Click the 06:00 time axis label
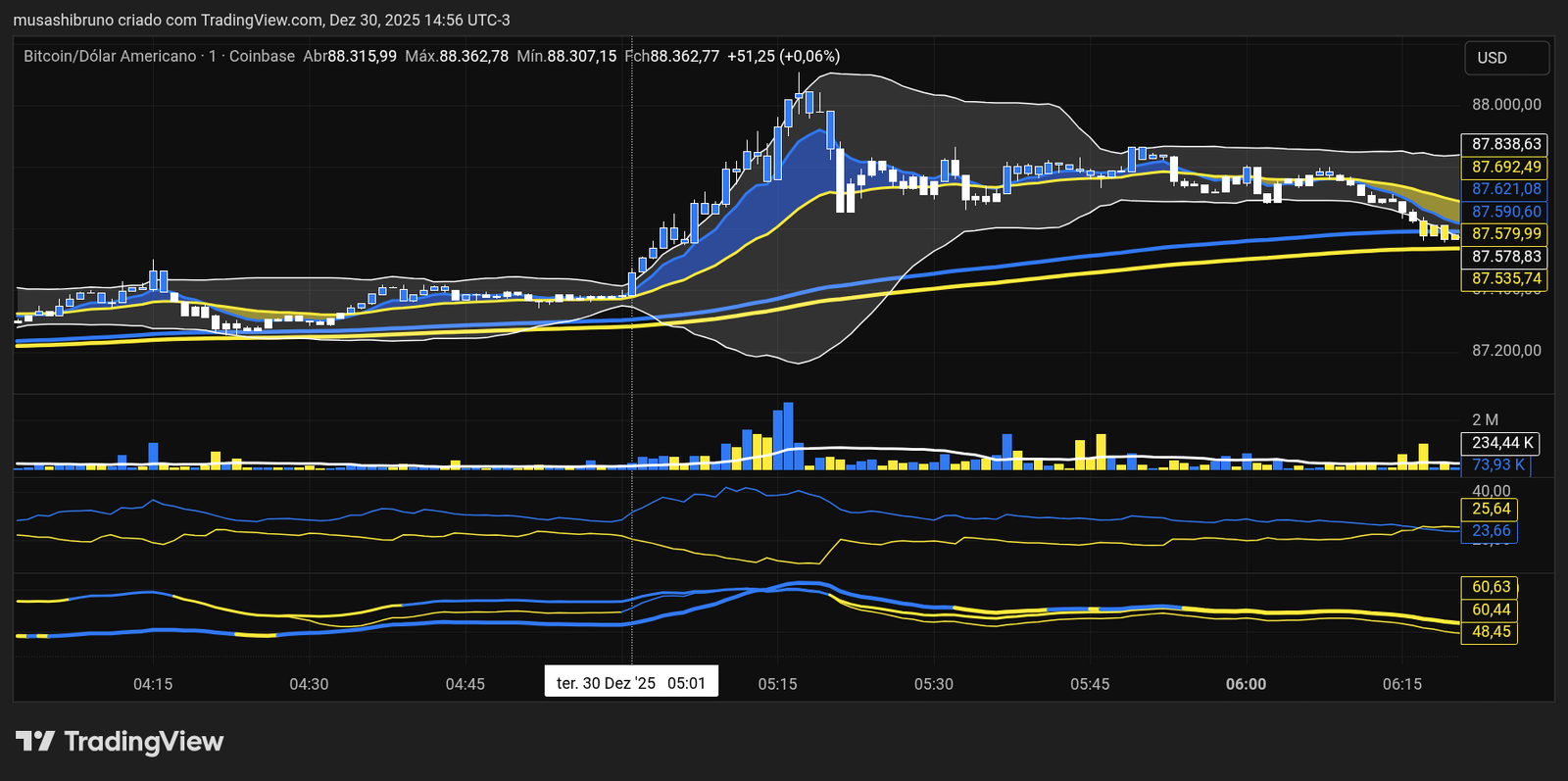The height and width of the screenshot is (781, 1568). coord(1246,684)
